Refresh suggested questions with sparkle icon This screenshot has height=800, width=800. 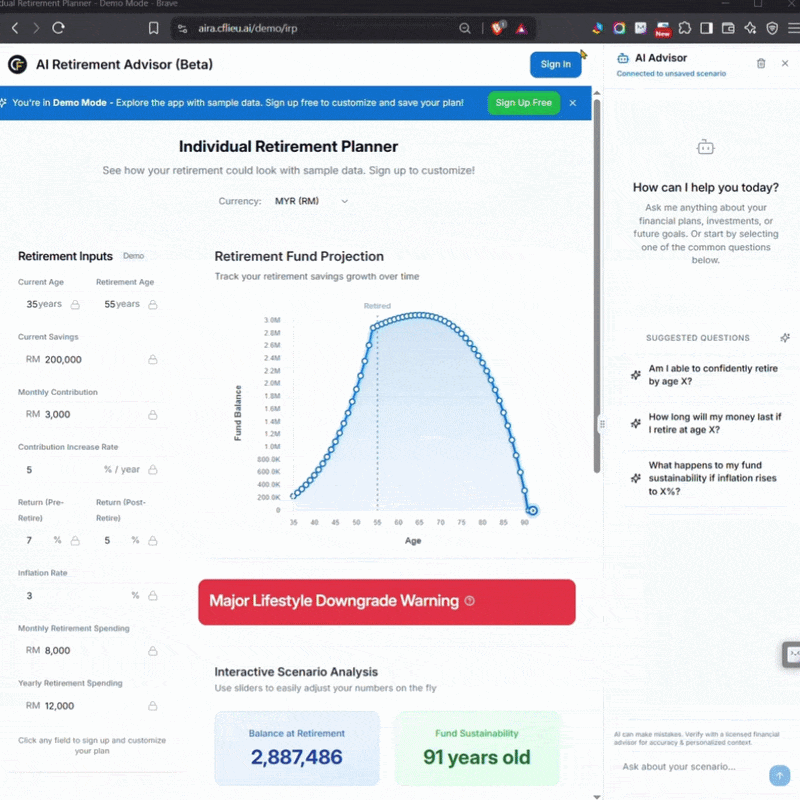pyautogui.click(x=785, y=338)
